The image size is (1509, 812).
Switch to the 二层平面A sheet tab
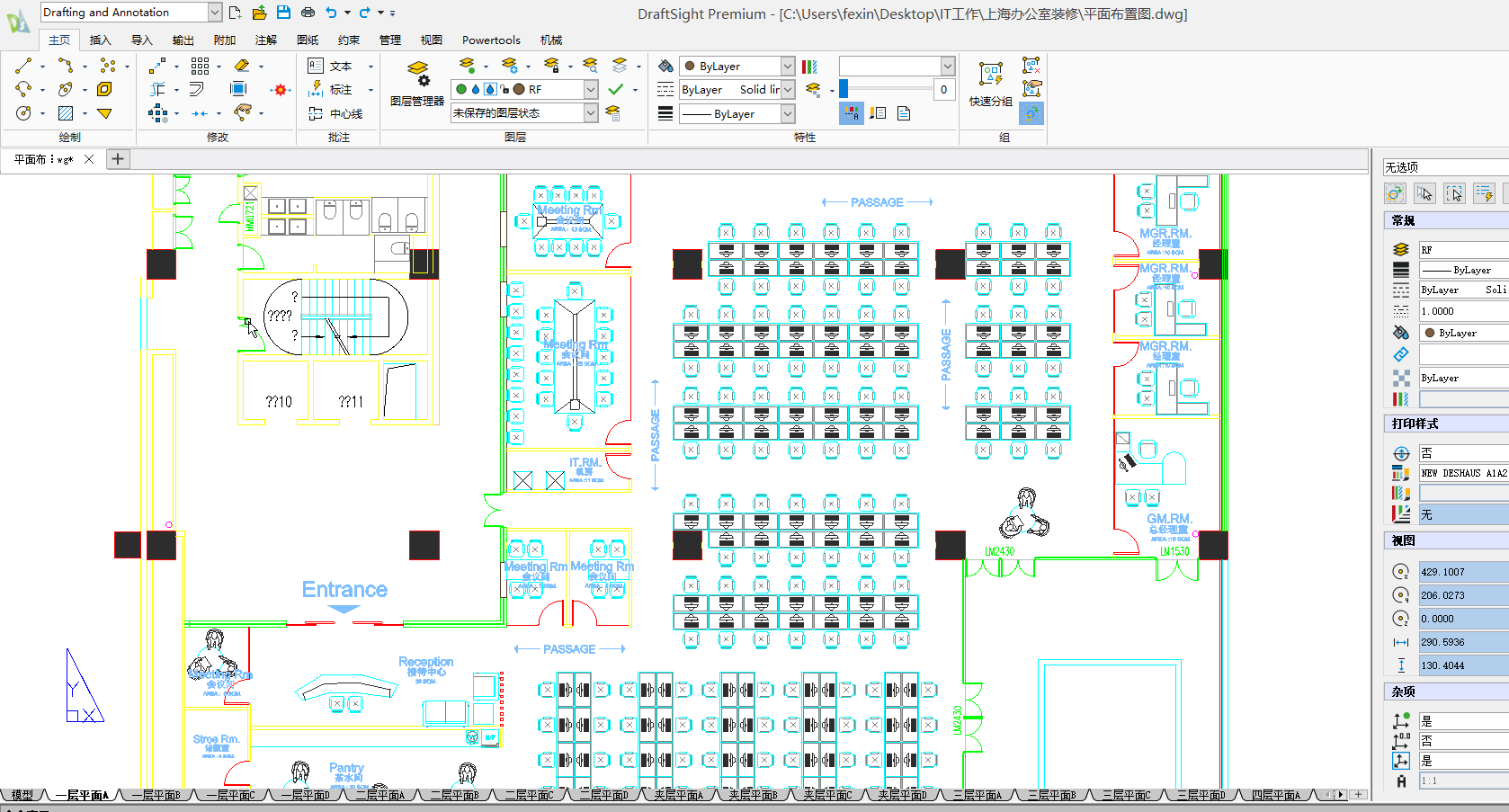pos(379,795)
